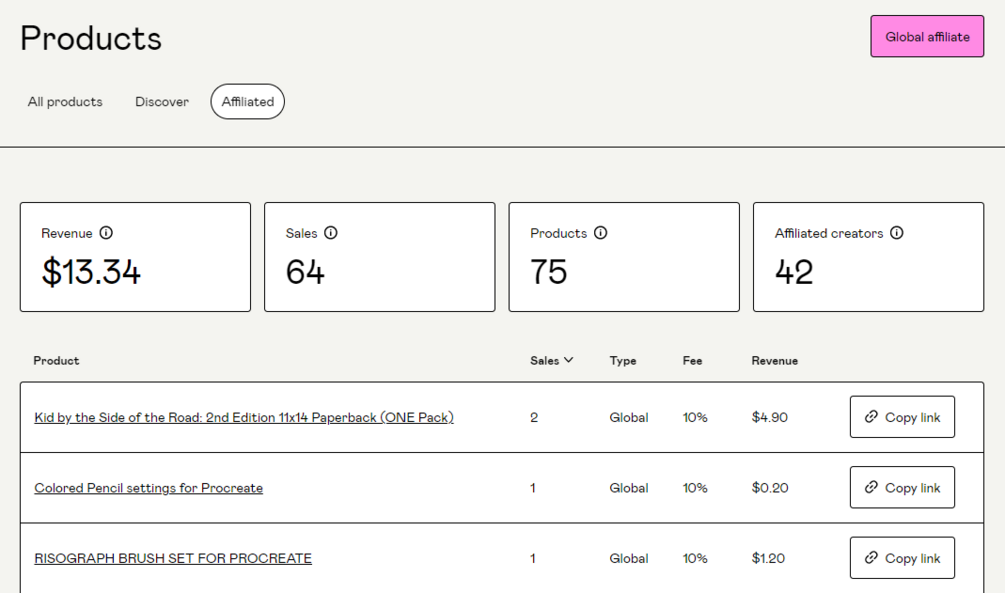Click the $13.34 Revenue stat card
1005x593 pixels.
(x=135, y=257)
